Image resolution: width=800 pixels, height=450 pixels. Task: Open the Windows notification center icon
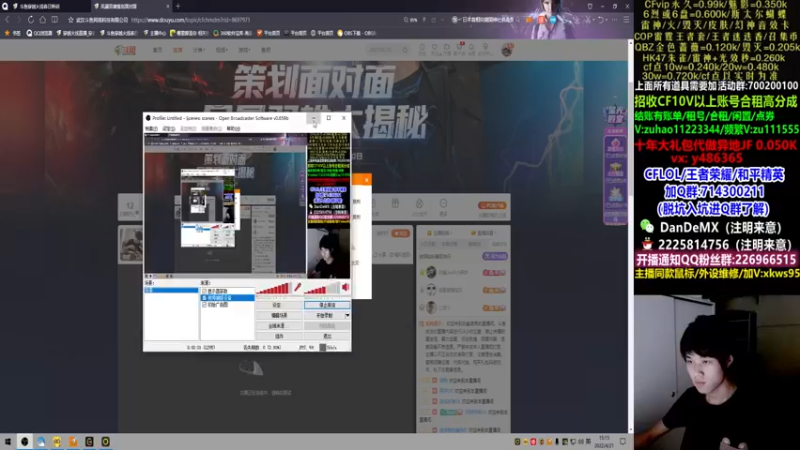point(623,441)
